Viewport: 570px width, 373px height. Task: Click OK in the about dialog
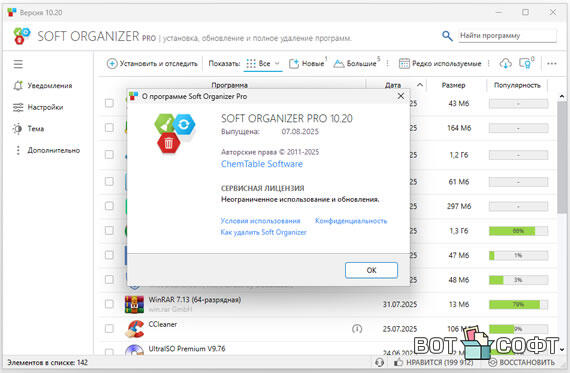(371, 270)
